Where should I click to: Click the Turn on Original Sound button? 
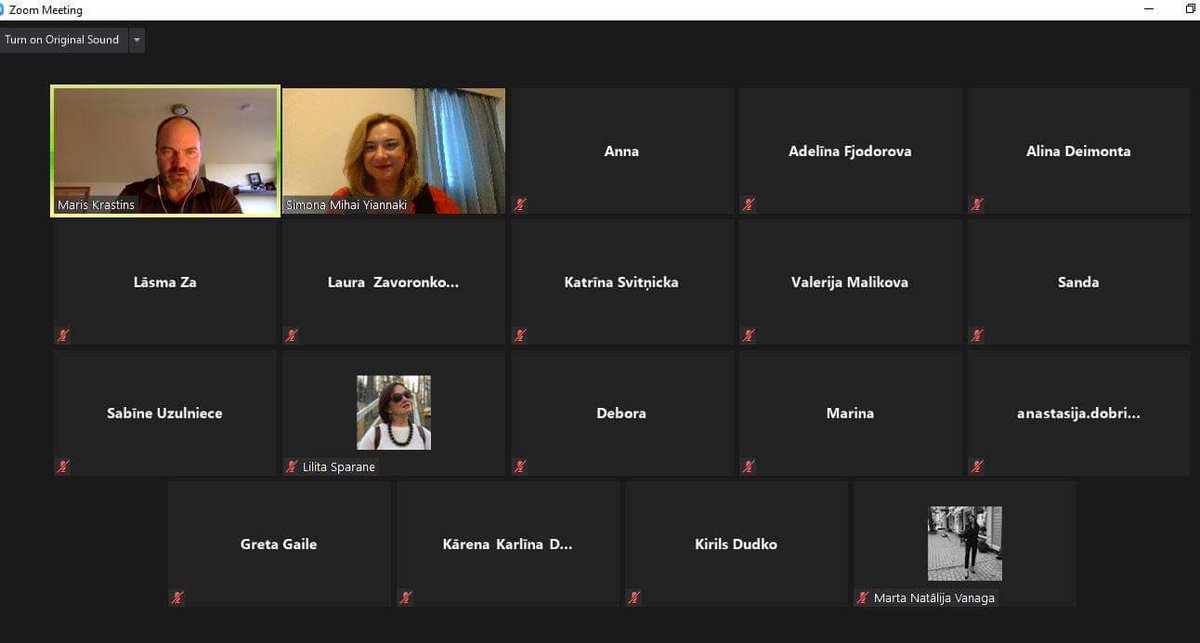tap(62, 40)
